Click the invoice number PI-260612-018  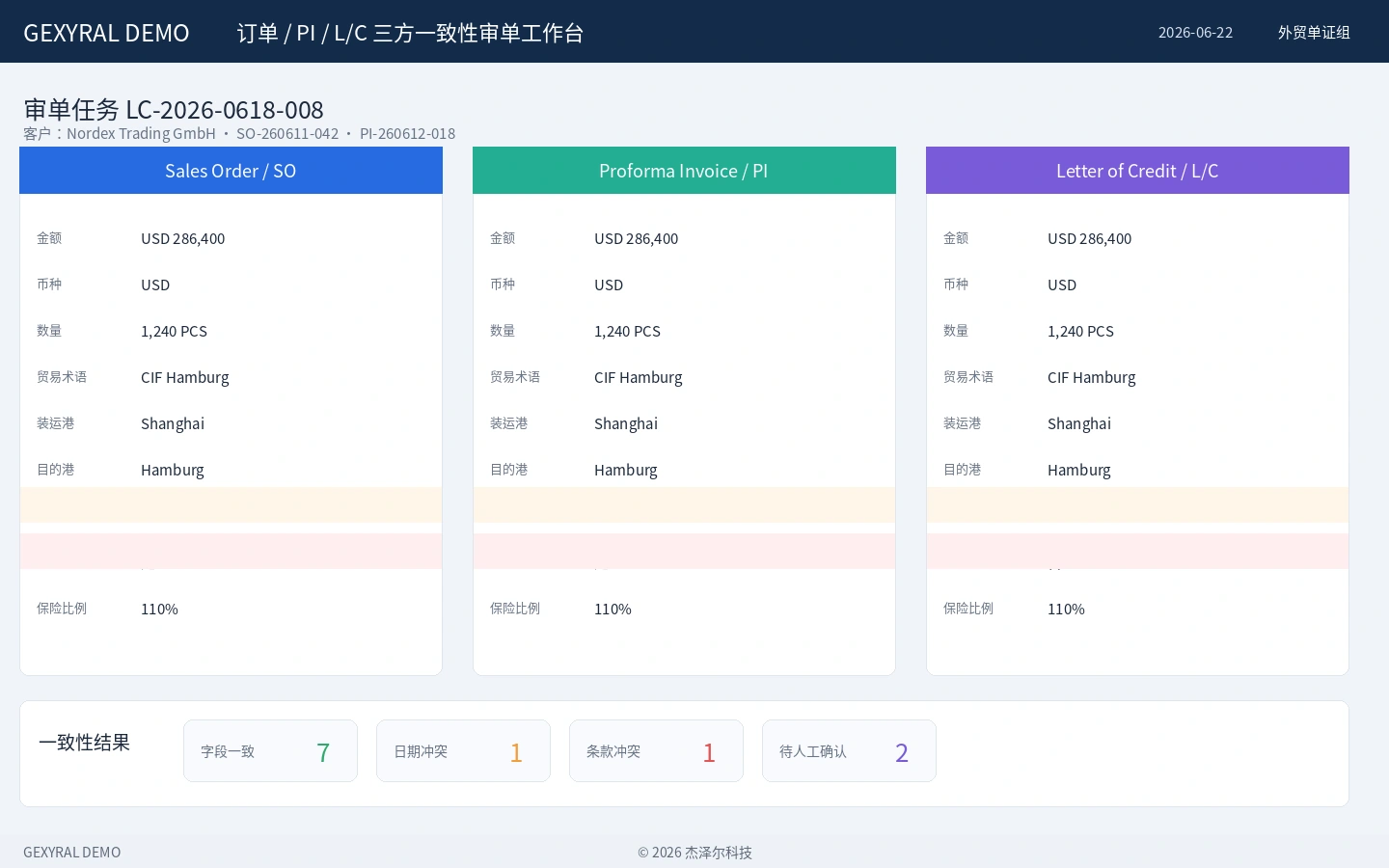pos(407,134)
